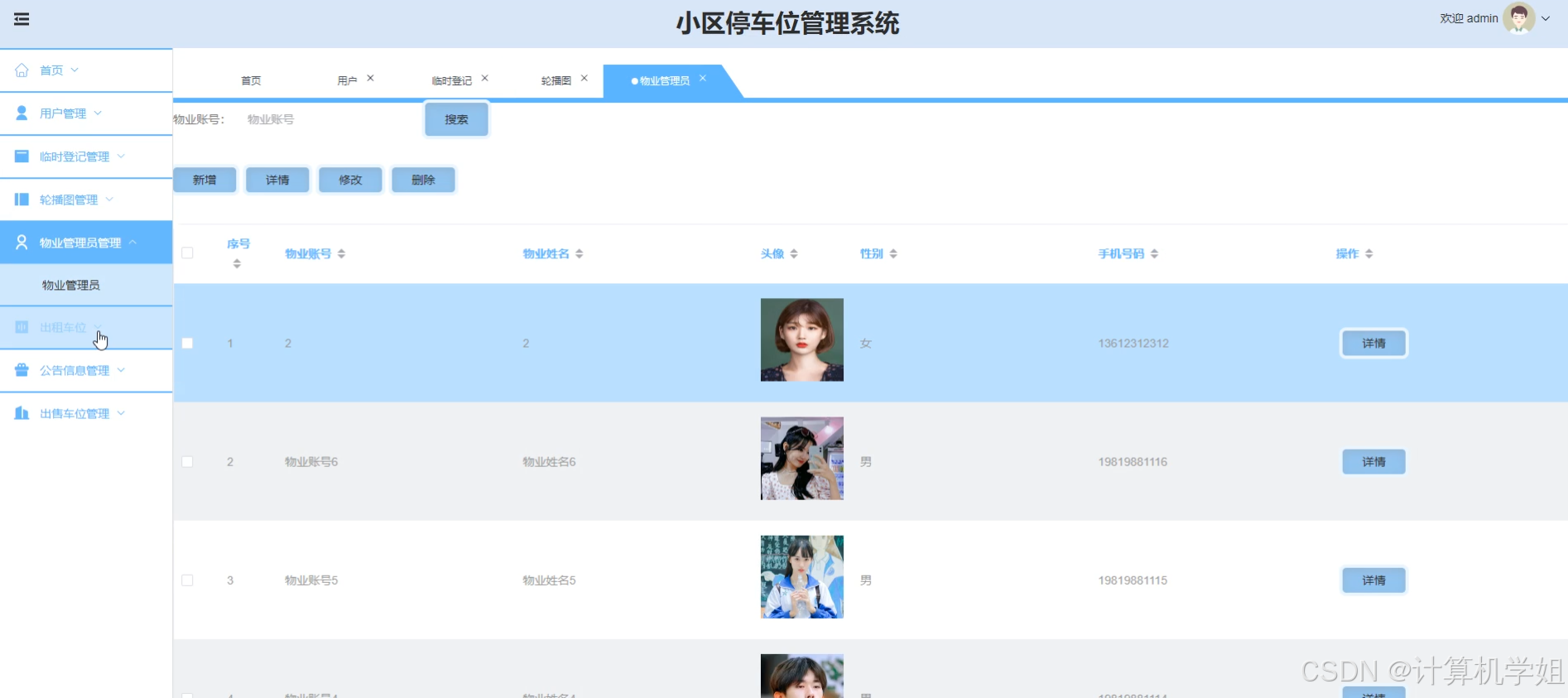Viewport: 1568px width, 698px height.
Task: Sort by 序号 column arrows
Action: (237, 263)
